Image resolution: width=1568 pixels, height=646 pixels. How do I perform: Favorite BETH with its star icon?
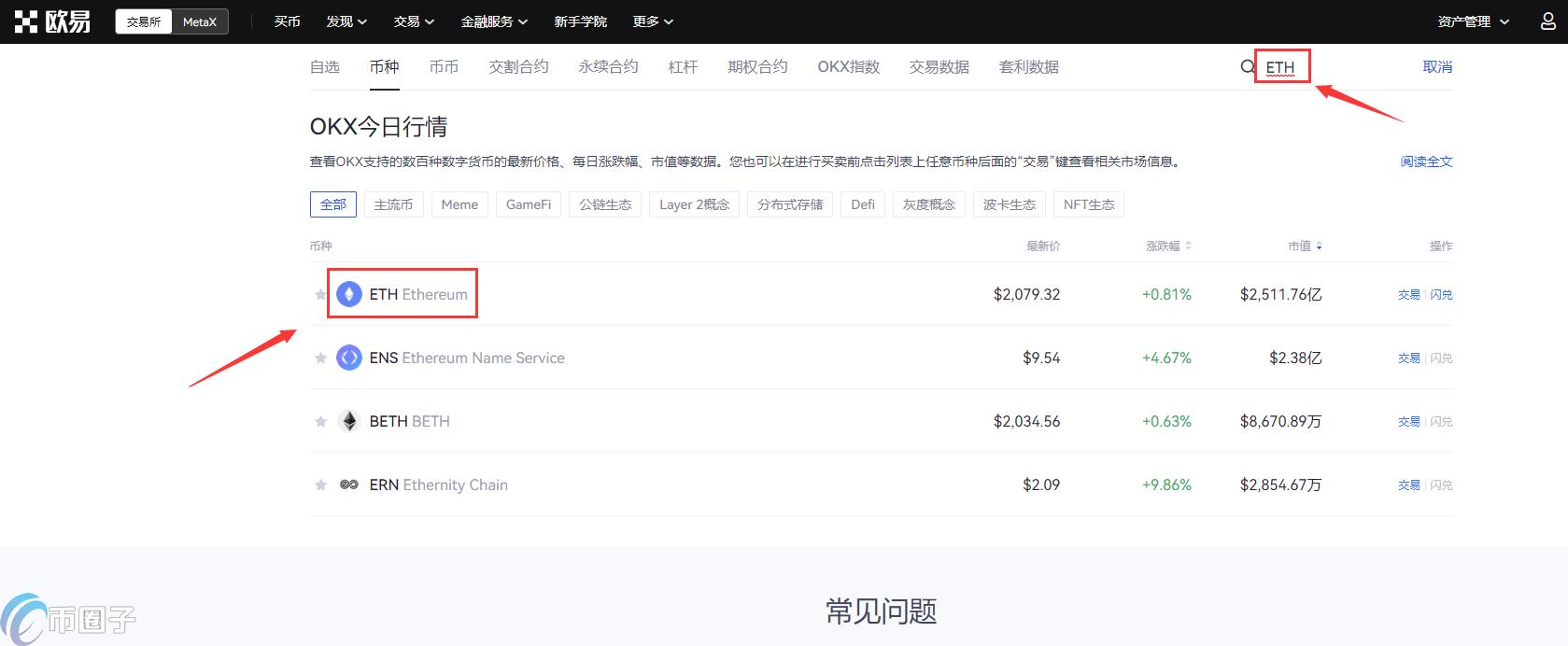[320, 422]
